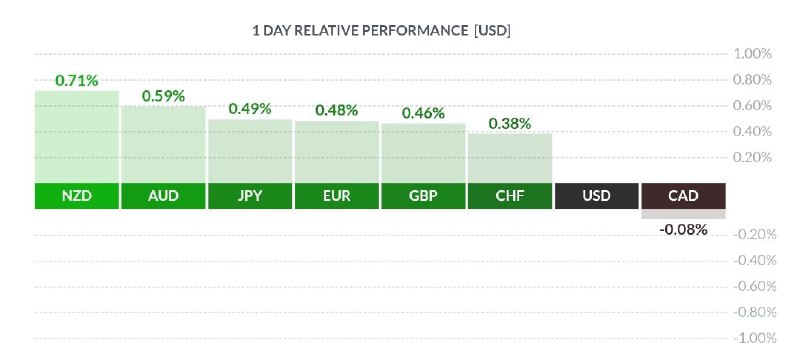This screenshot has height=360, width=800.
Task: Click the CHF 0.38% performance bar
Action: click(x=510, y=158)
